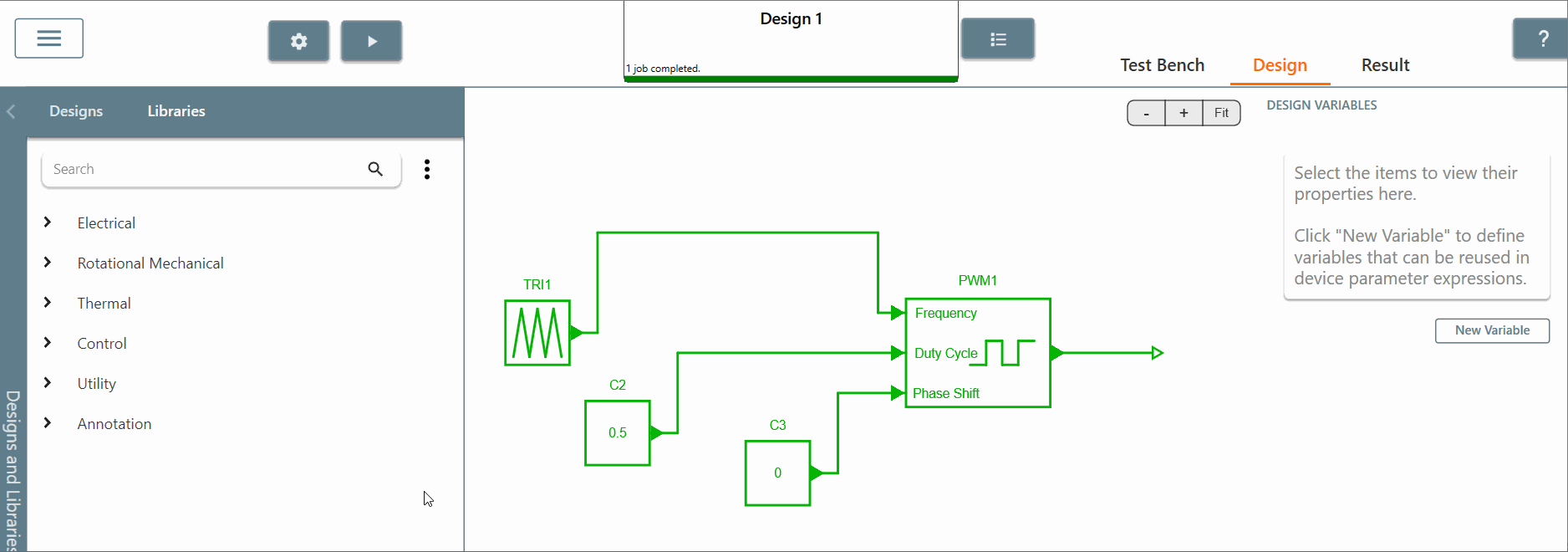1568x552 pixels.
Task: Expand the Electrical library category
Action: pos(48,222)
